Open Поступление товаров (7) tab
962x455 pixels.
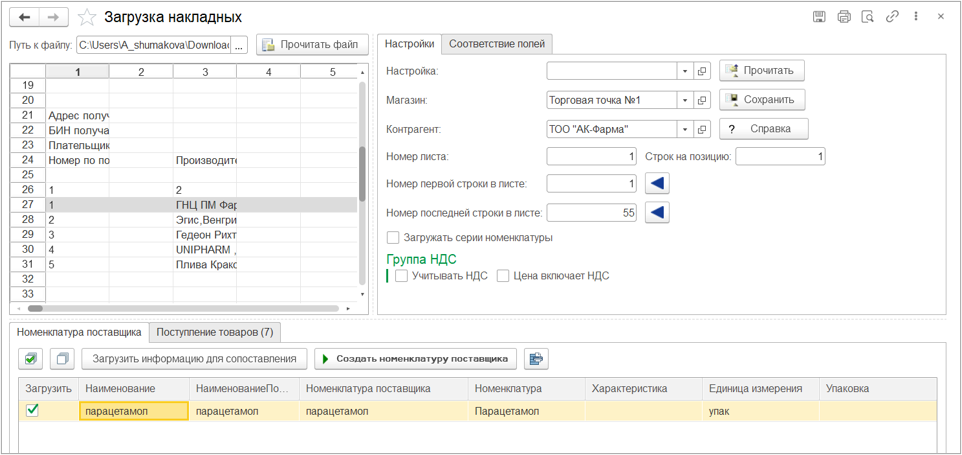(x=215, y=332)
